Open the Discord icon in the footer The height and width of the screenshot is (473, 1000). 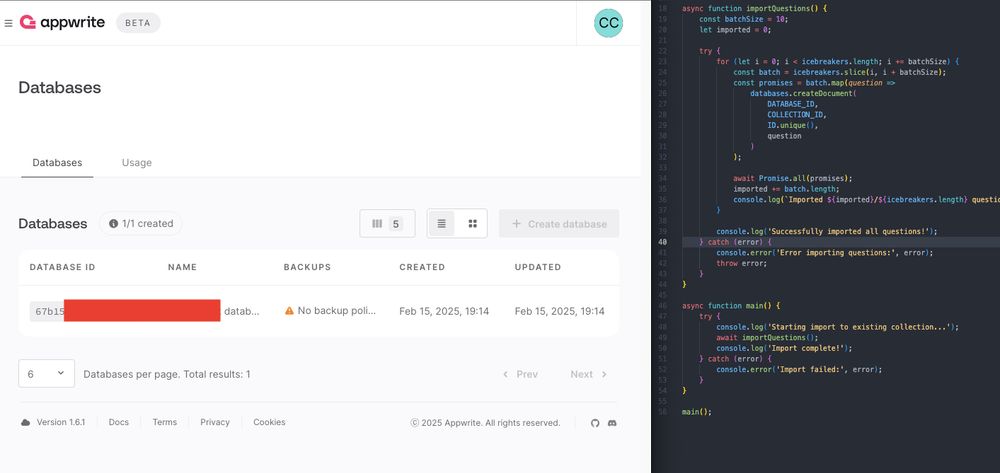click(612, 423)
